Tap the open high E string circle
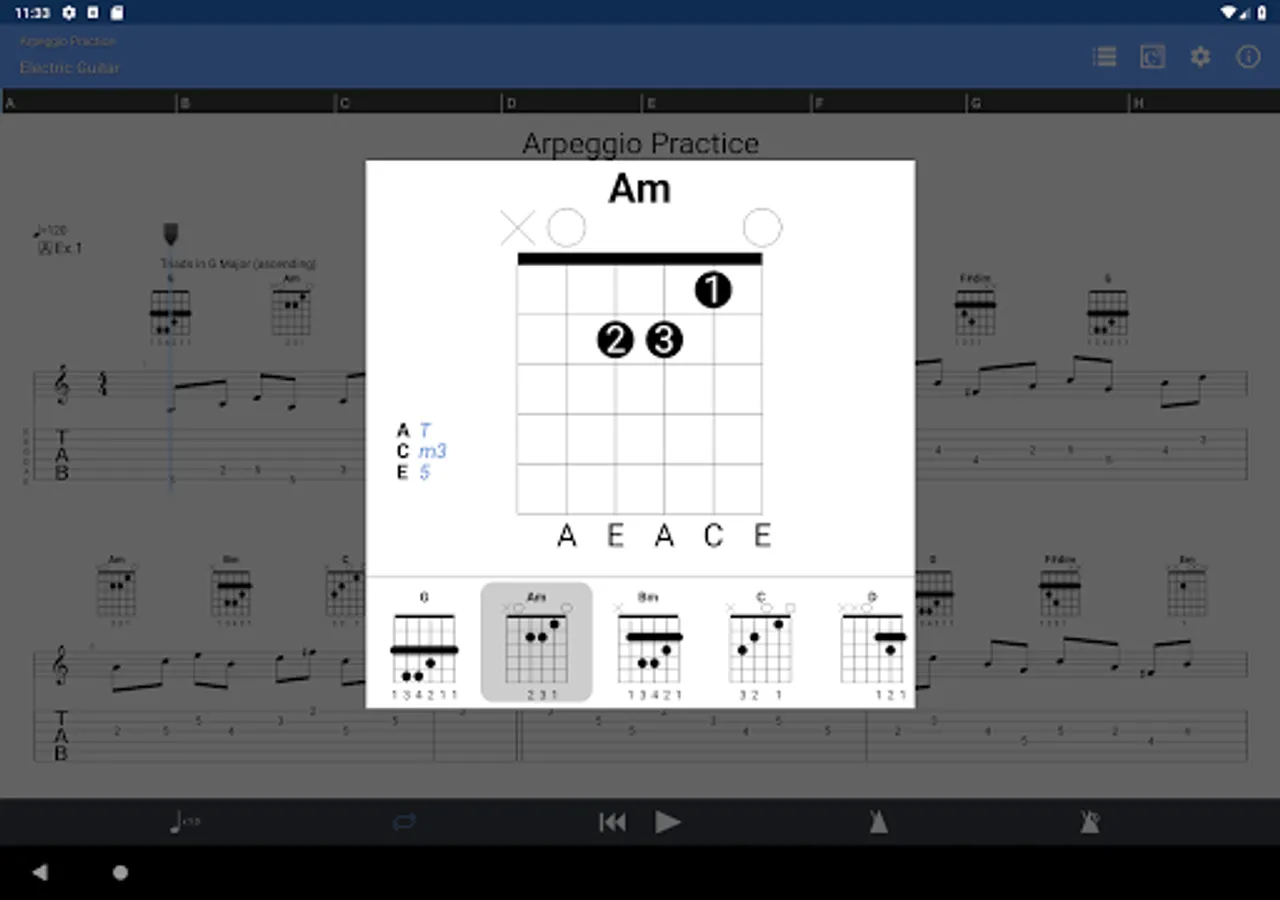The width and height of the screenshot is (1280, 900). coord(762,228)
